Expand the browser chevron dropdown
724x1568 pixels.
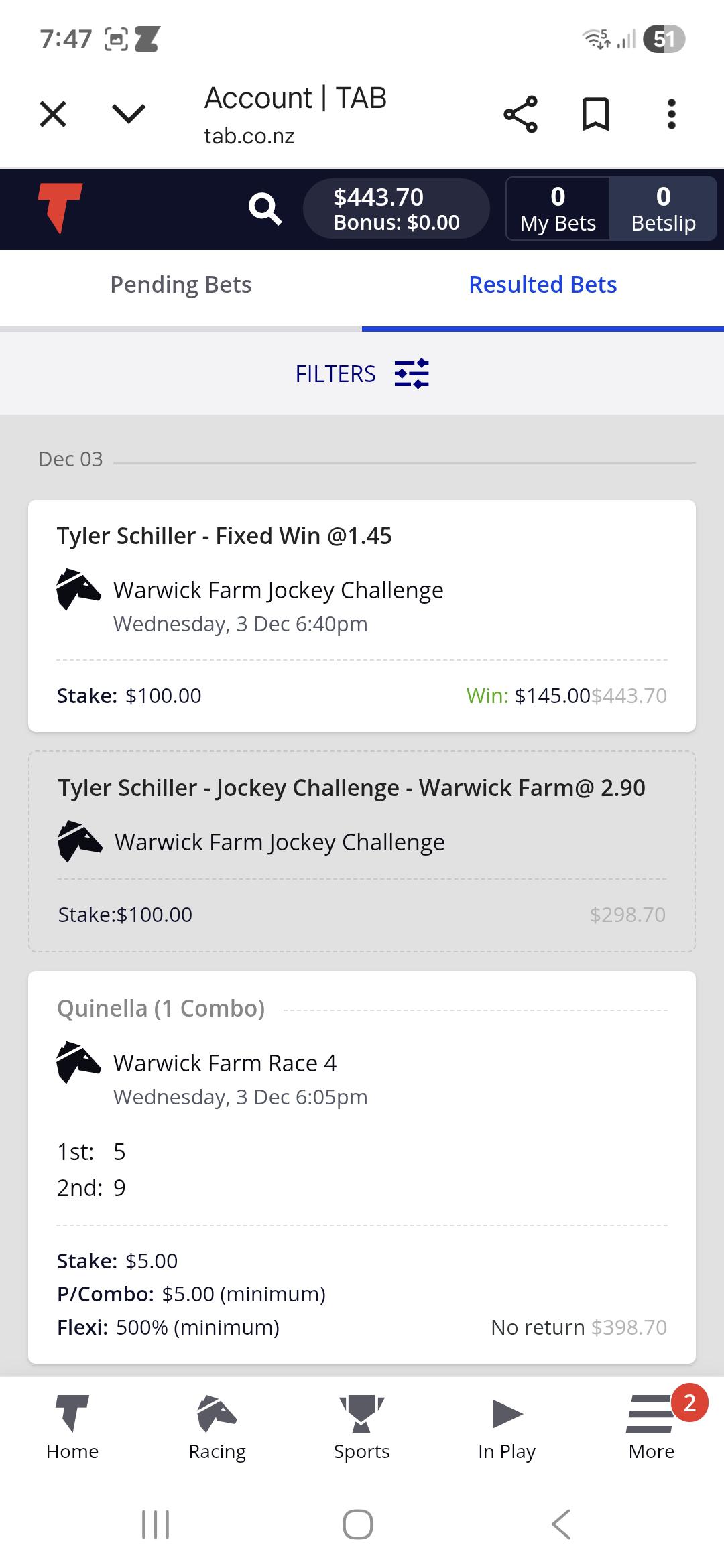(129, 114)
